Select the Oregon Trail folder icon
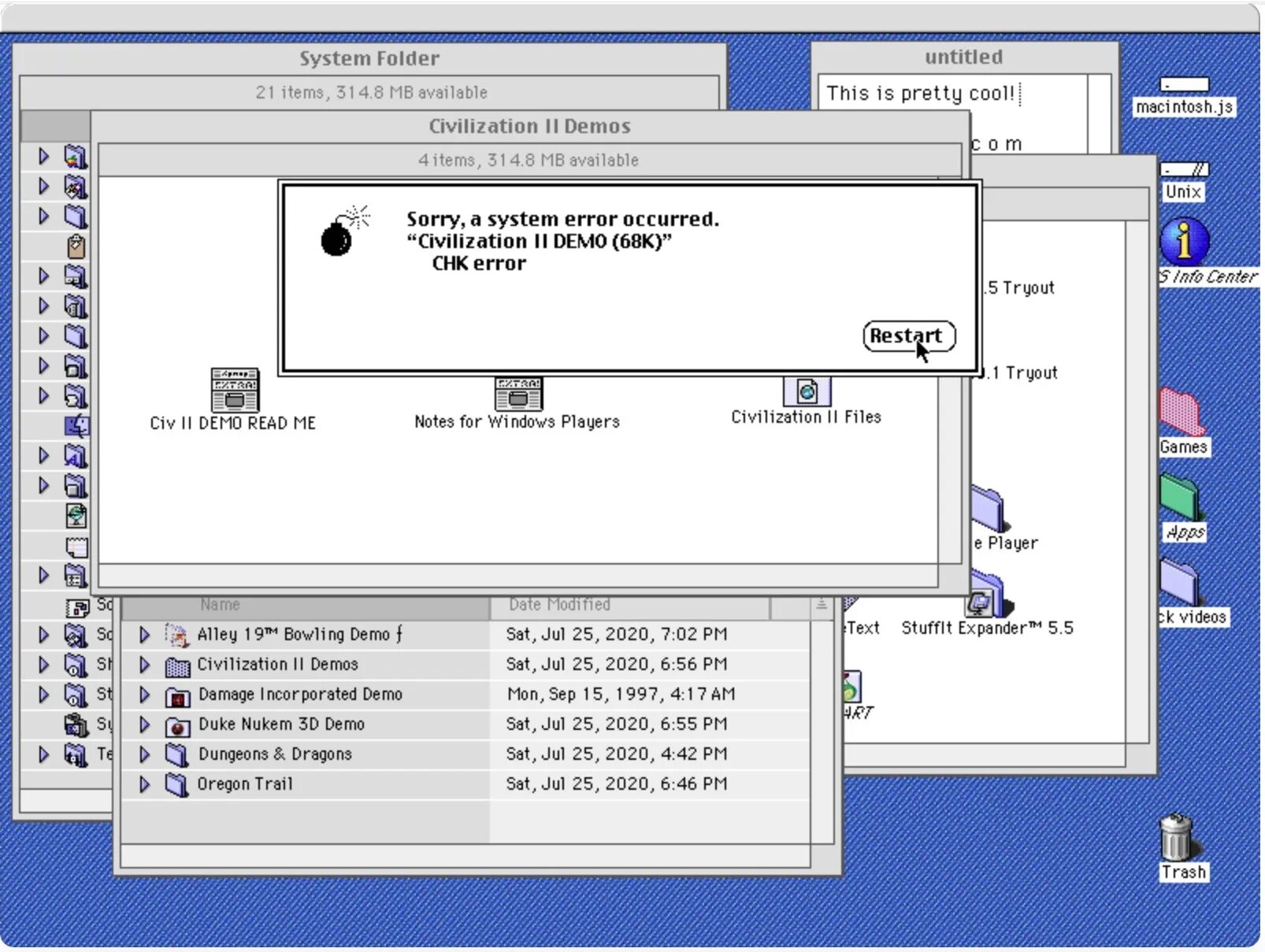 [177, 785]
